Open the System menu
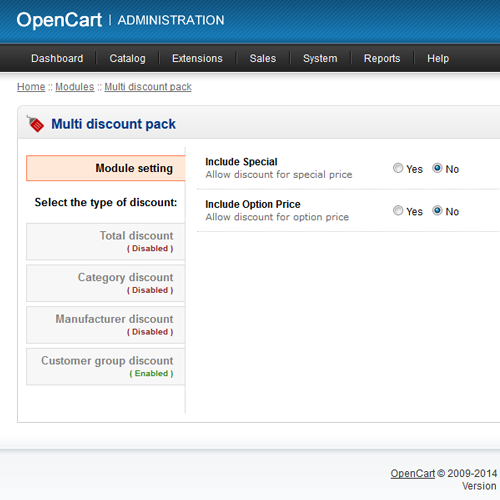The width and height of the screenshot is (500, 500). [320, 58]
